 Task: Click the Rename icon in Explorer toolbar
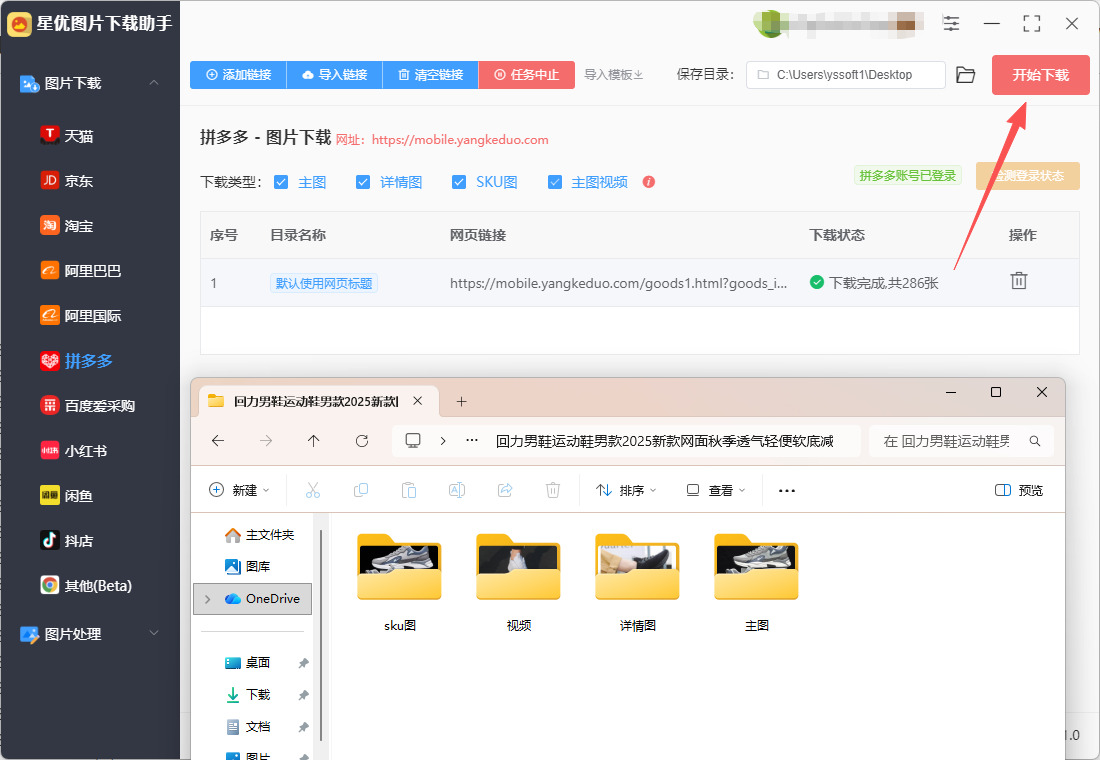pyautogui.click(x=457, y=490)
